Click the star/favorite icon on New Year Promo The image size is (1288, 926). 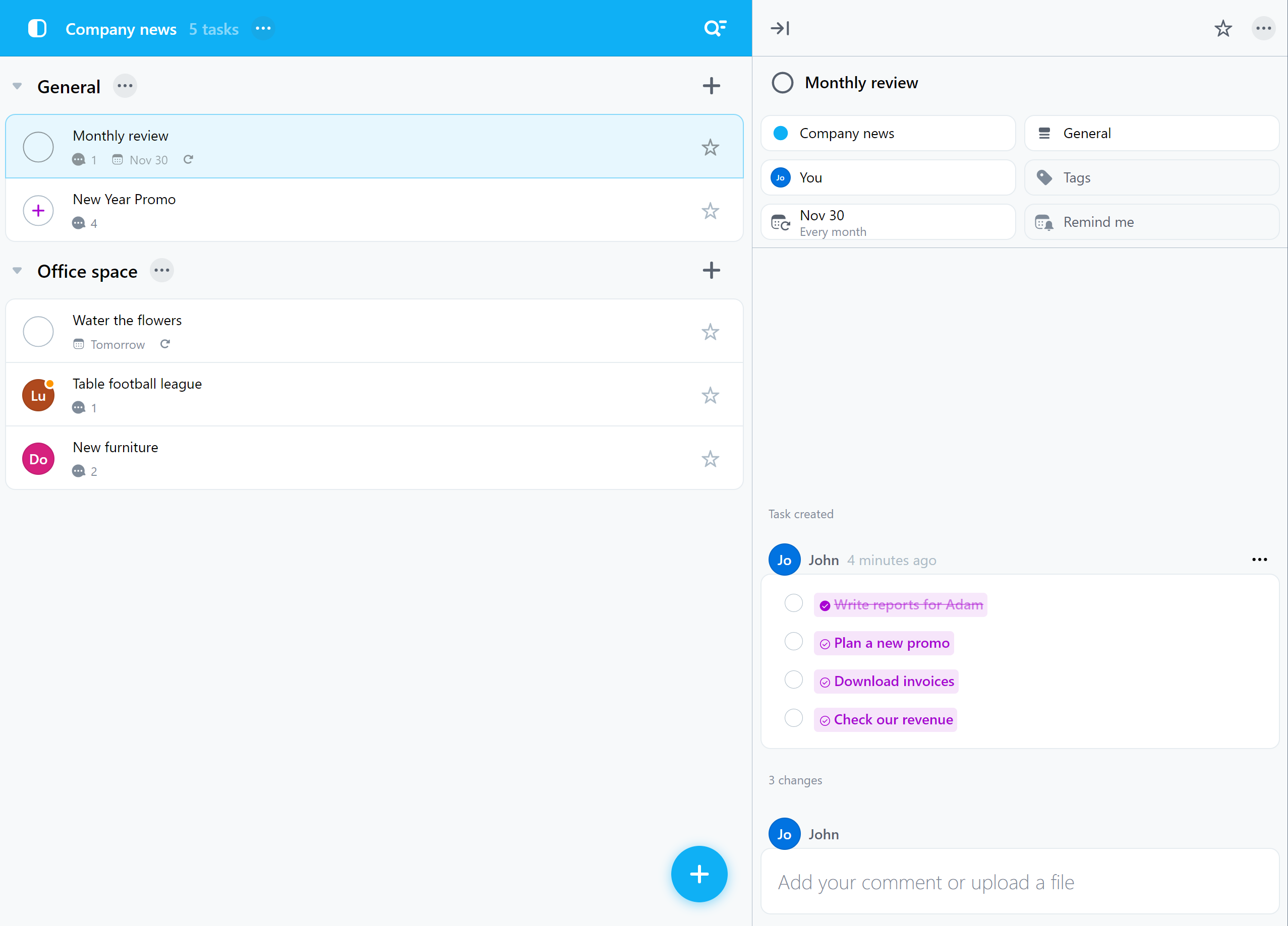(x=710, y=210)
